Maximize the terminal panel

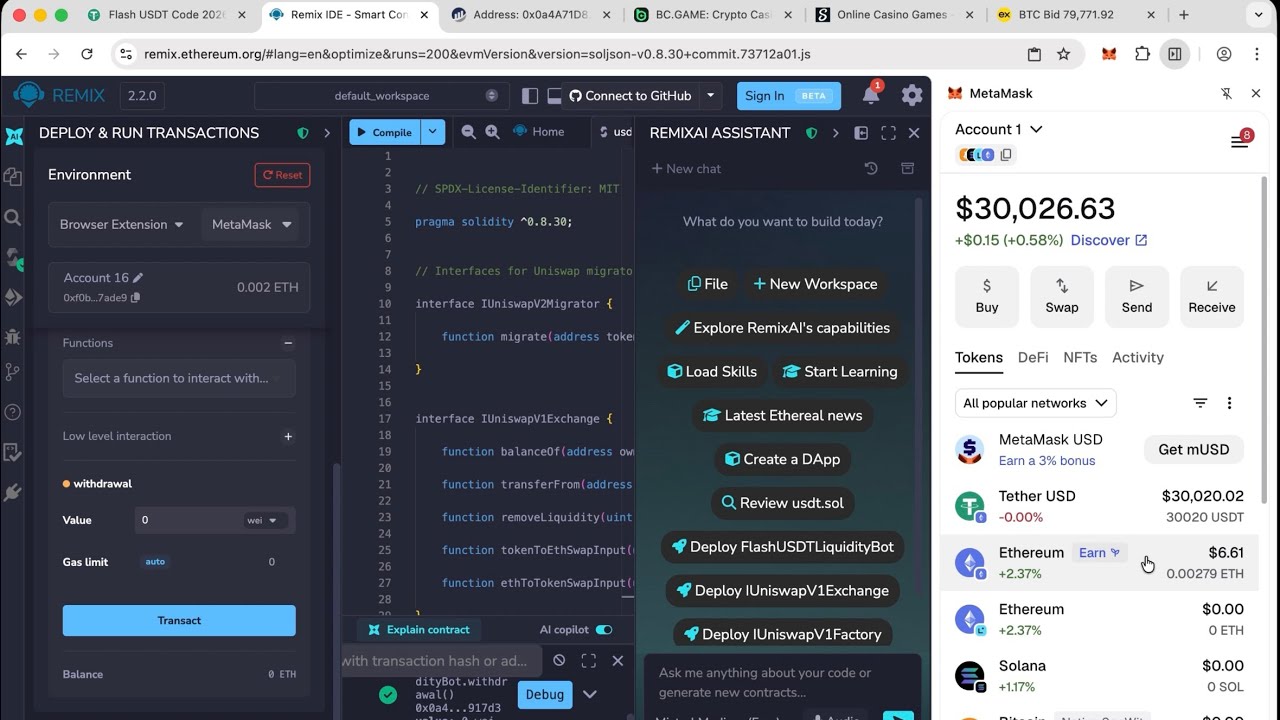point(589,660)
